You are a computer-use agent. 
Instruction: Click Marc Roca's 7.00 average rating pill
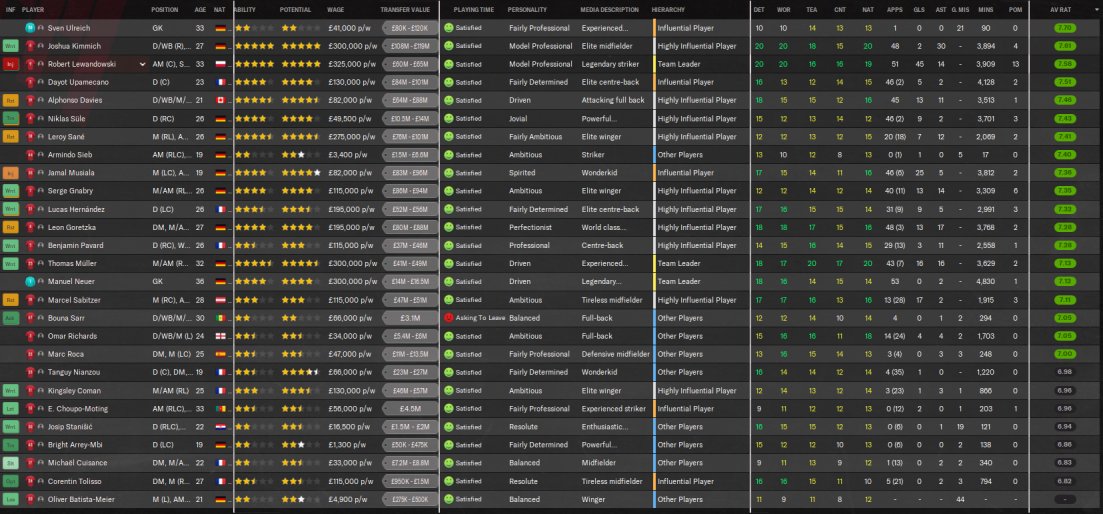coord(1064,354)
